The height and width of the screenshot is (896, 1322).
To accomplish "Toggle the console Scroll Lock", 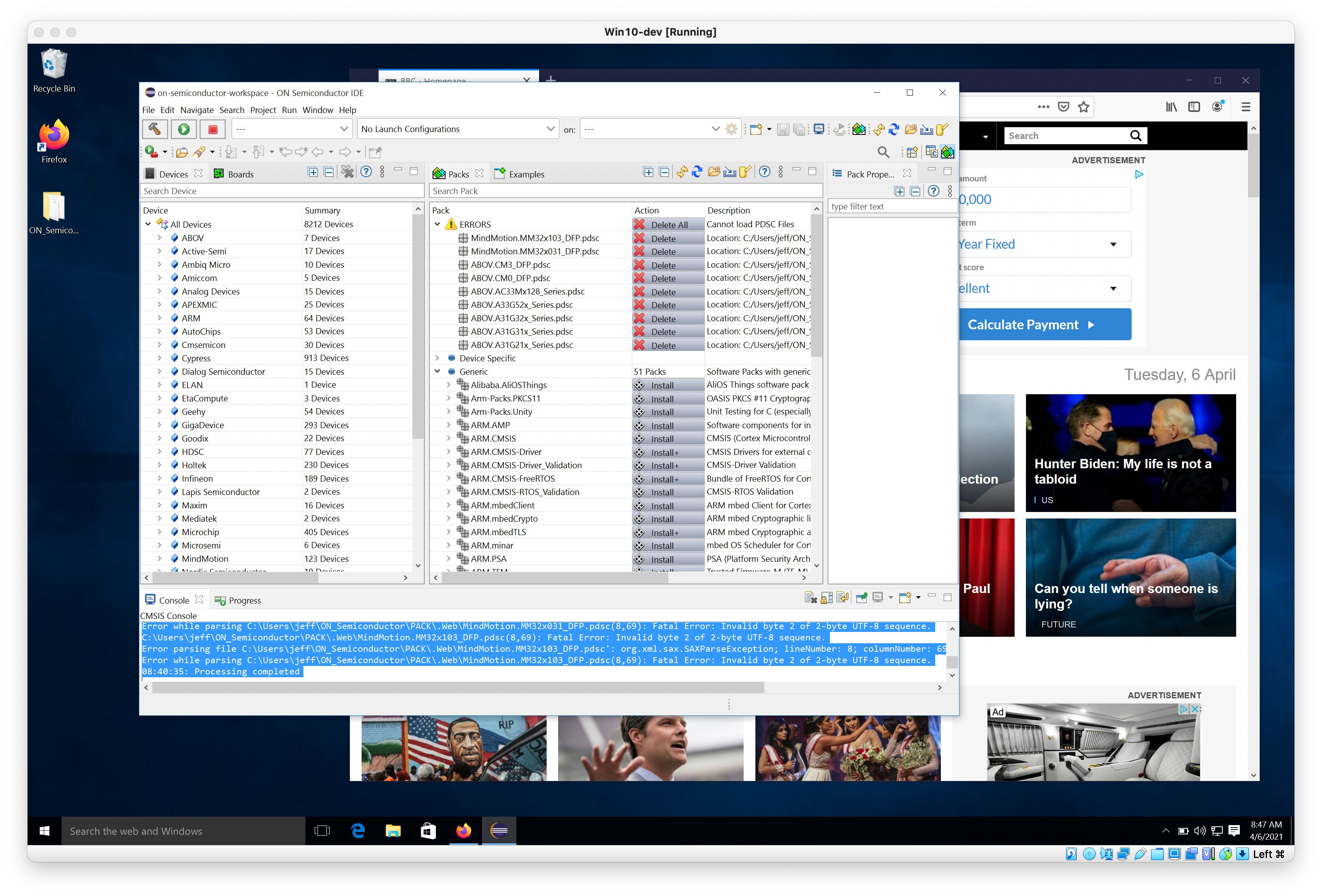I will tap(827, 597).
